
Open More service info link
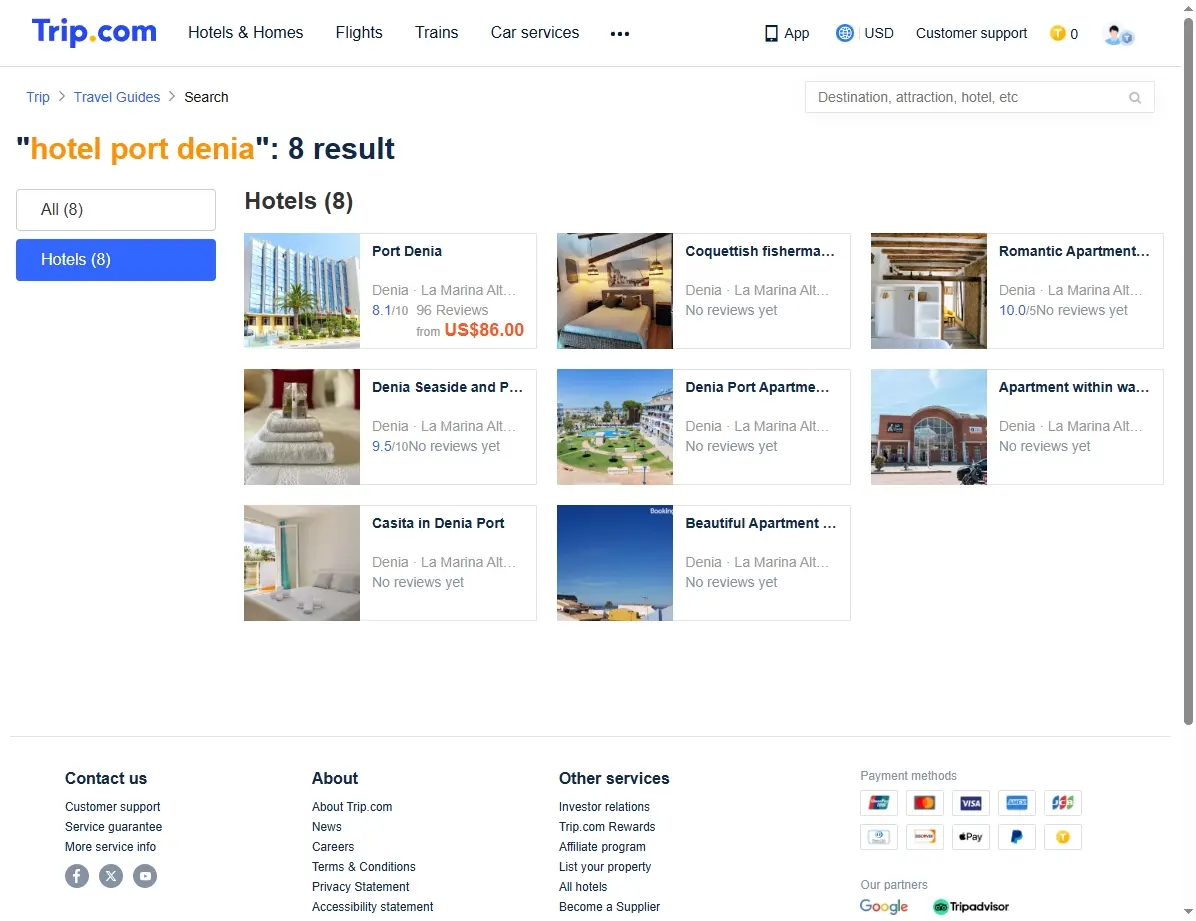(111, 847)
